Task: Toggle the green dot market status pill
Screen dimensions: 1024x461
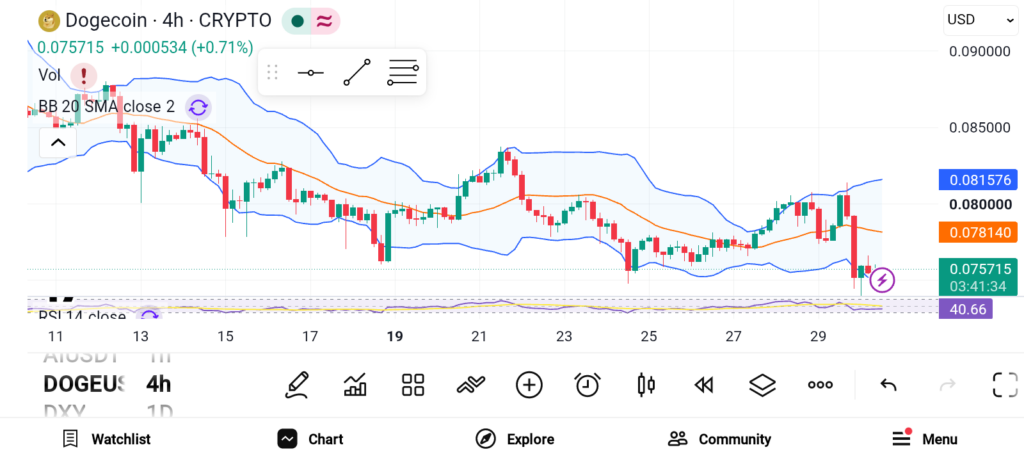Action: click(298, 21)
